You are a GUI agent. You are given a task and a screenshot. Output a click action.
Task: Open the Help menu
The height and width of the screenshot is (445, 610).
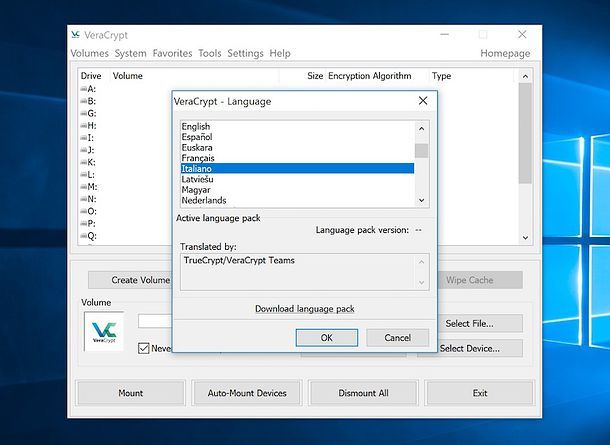click(x=280, y=53)
